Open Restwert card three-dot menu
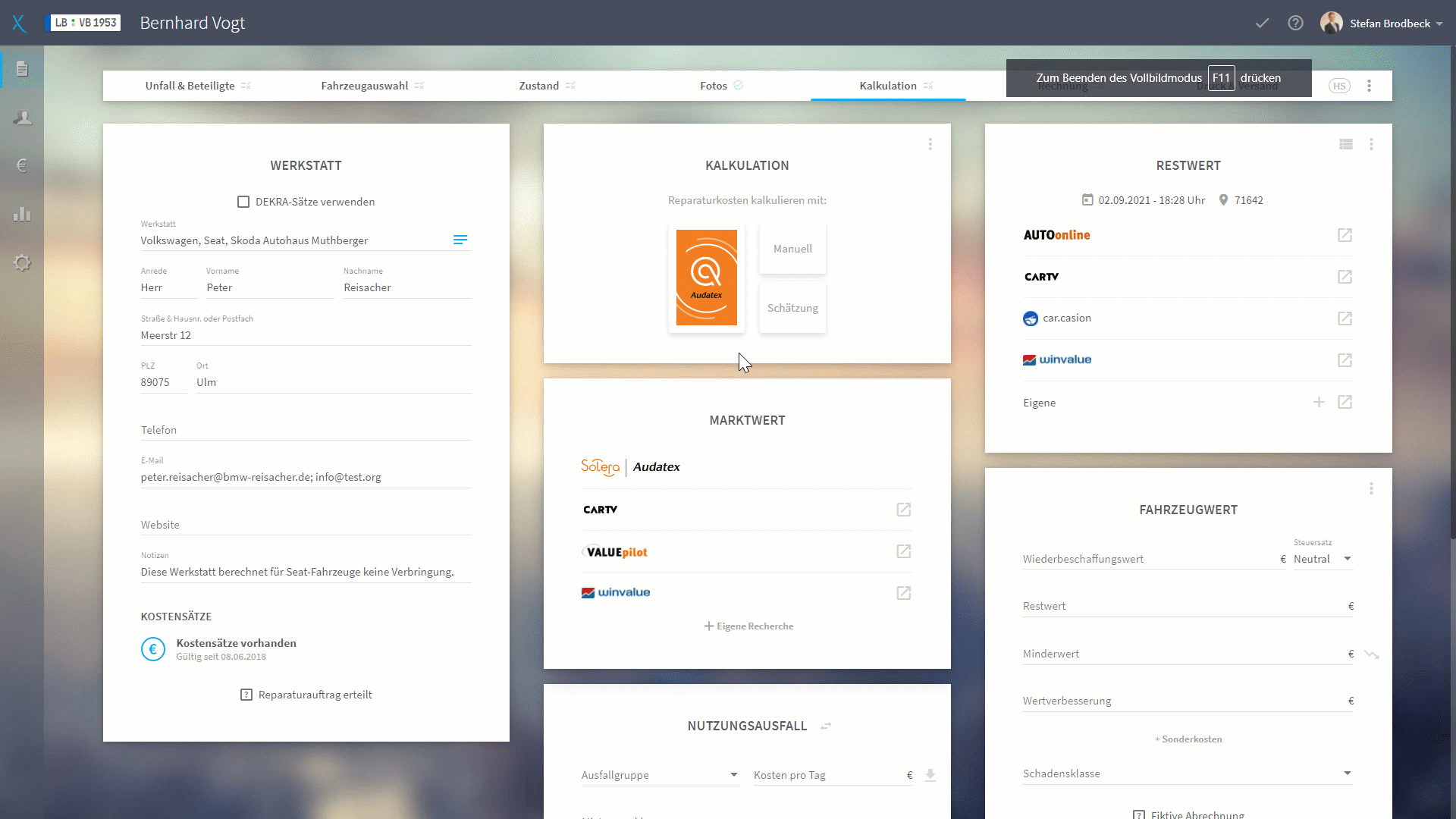 point(1371,144)
